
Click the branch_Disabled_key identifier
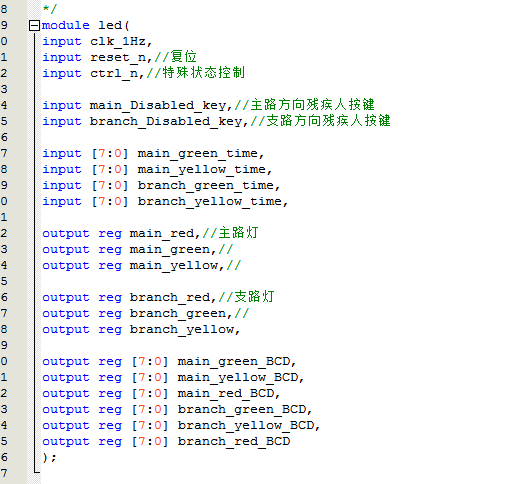click(x=166, y=122)
